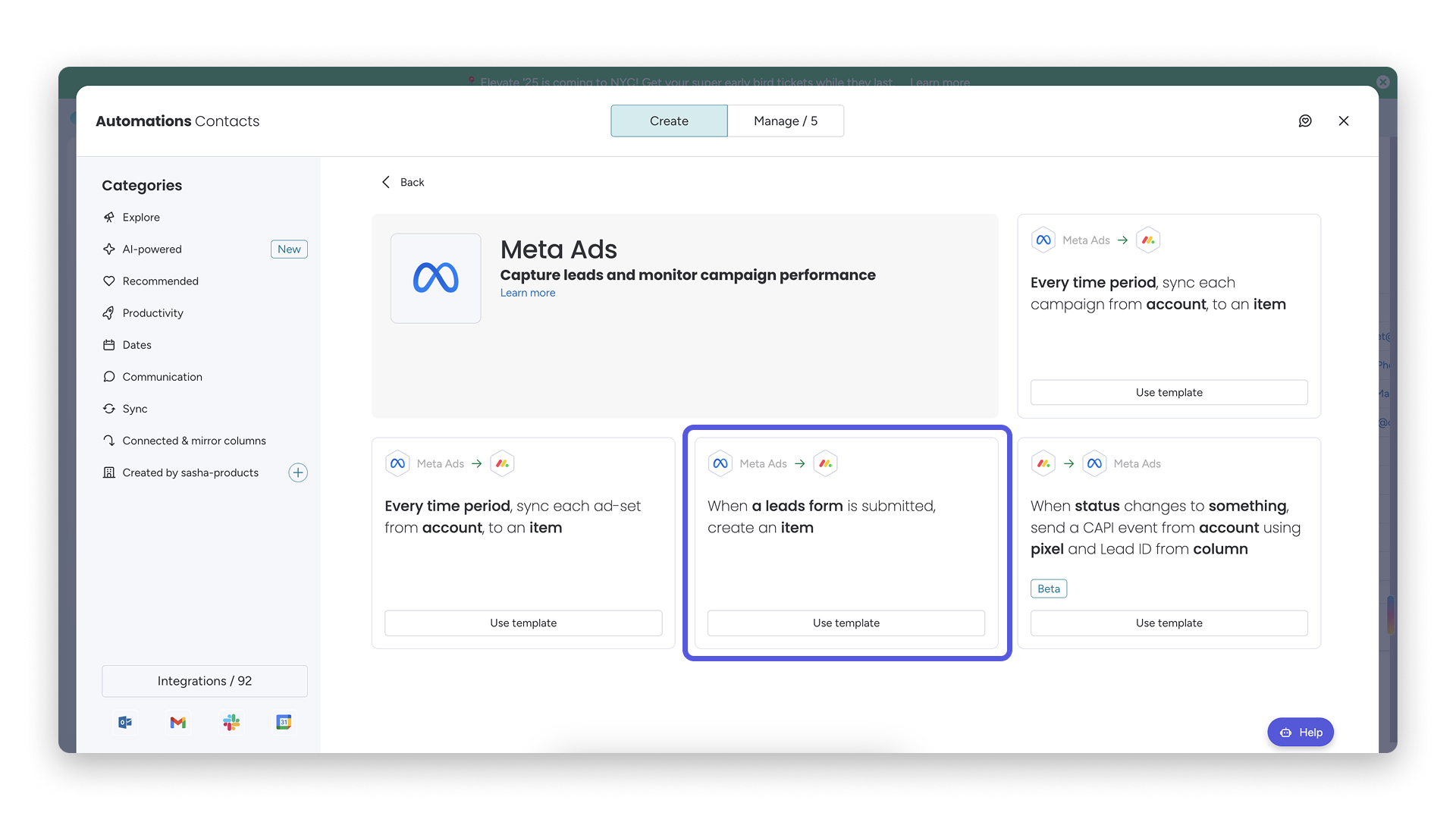Open Learn more link under Meta Ads
The width and height of the screenshot is (1456, 819).
coord(528,293)
